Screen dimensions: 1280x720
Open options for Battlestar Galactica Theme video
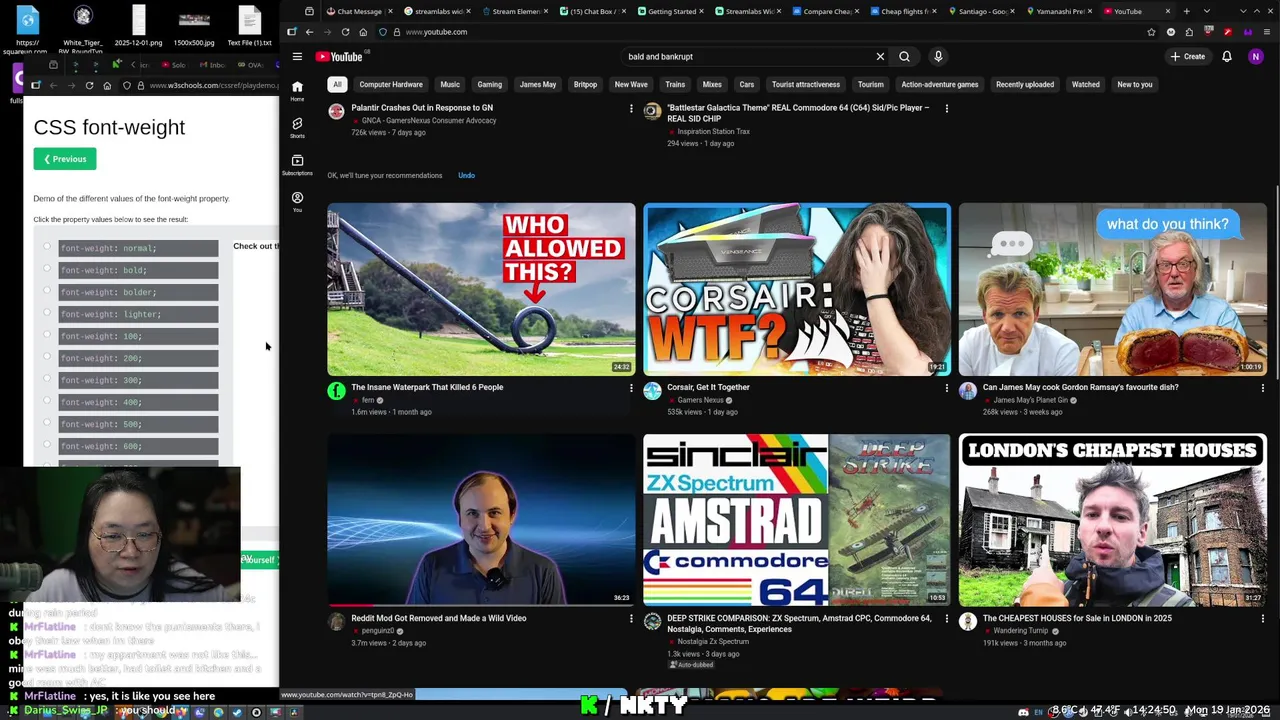[x=947, y=108]
